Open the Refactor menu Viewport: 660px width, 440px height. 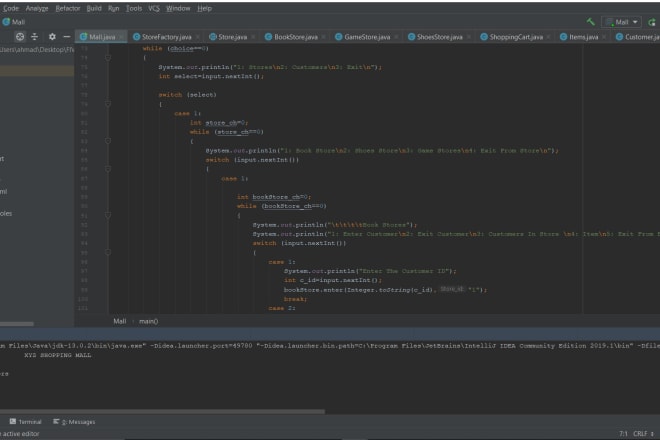point(68,8)
